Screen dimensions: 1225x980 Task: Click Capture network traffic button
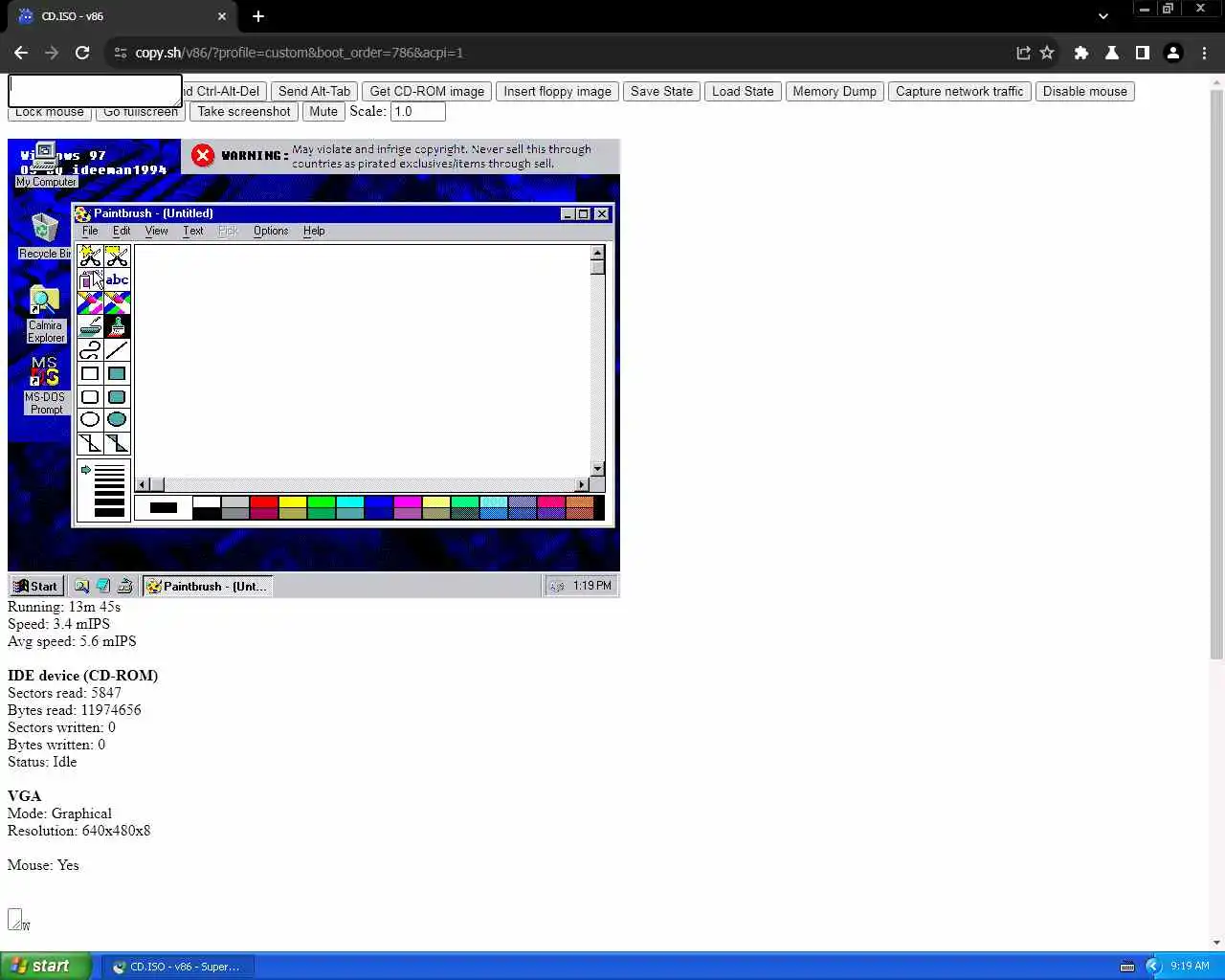coord(960,92)
